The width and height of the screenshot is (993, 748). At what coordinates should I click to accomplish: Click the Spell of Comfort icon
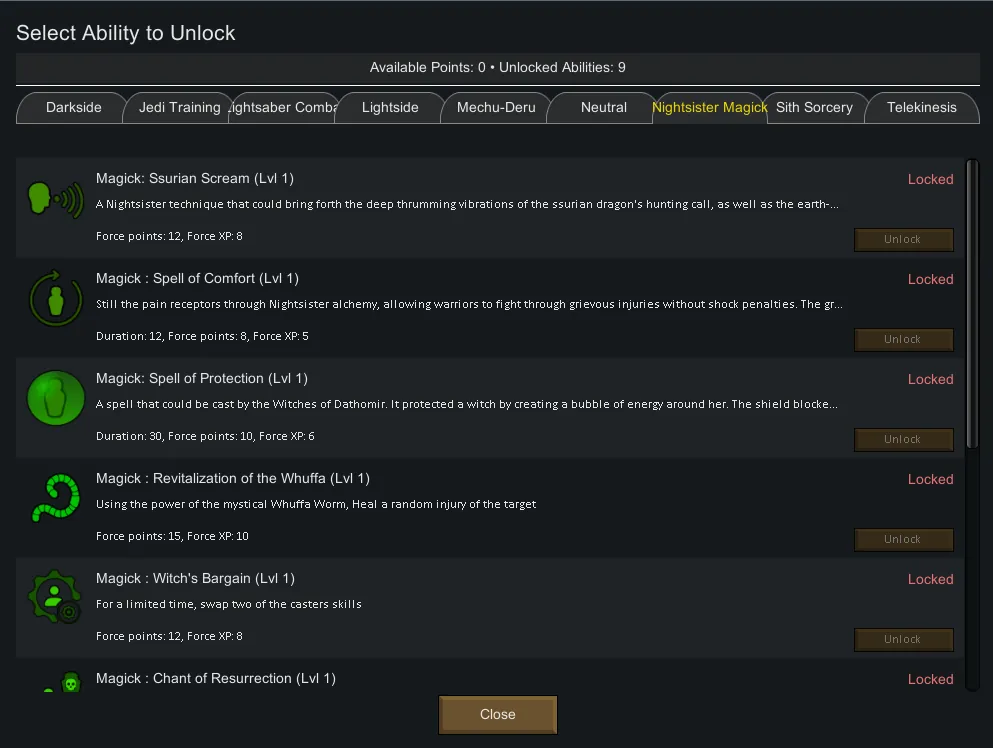click(55, 298)
